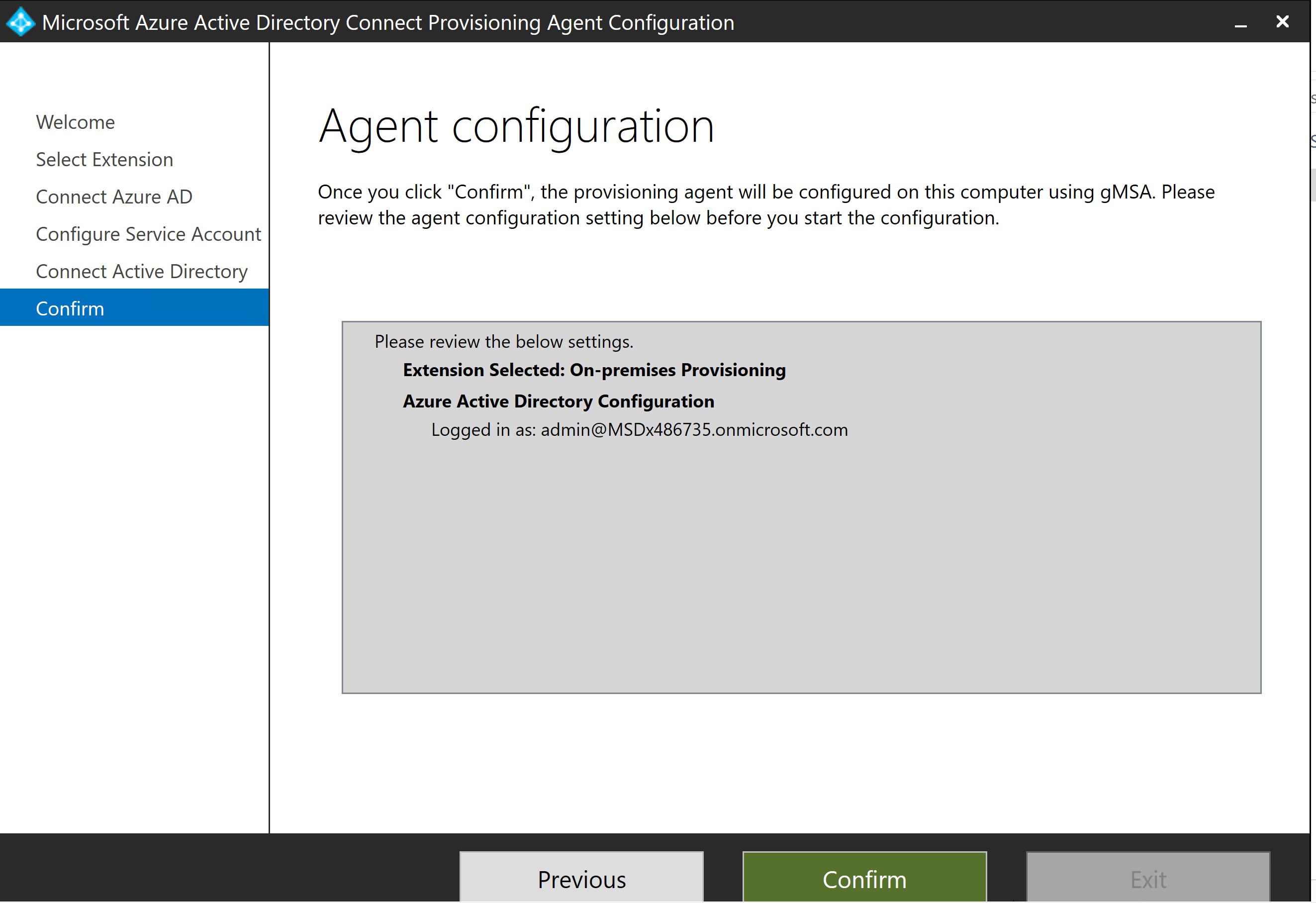Open Configure Service Account step
The height and width of the screenshot is (903, 1316).
[x=149, y=233]
